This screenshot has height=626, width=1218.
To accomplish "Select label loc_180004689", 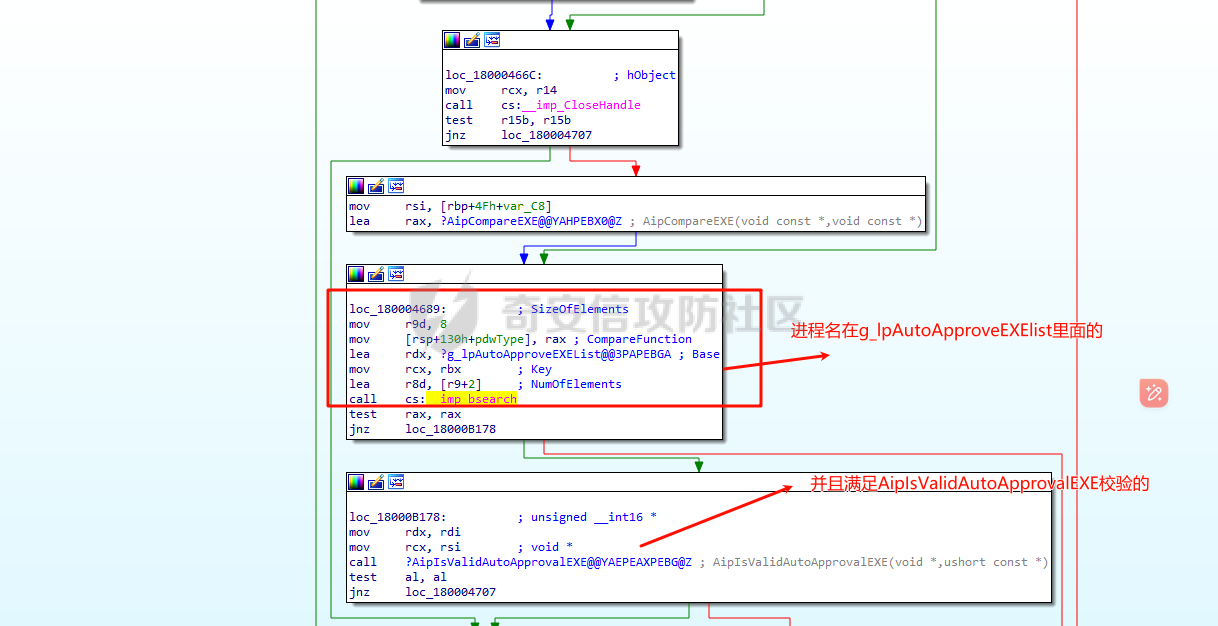I will point(398,309).
